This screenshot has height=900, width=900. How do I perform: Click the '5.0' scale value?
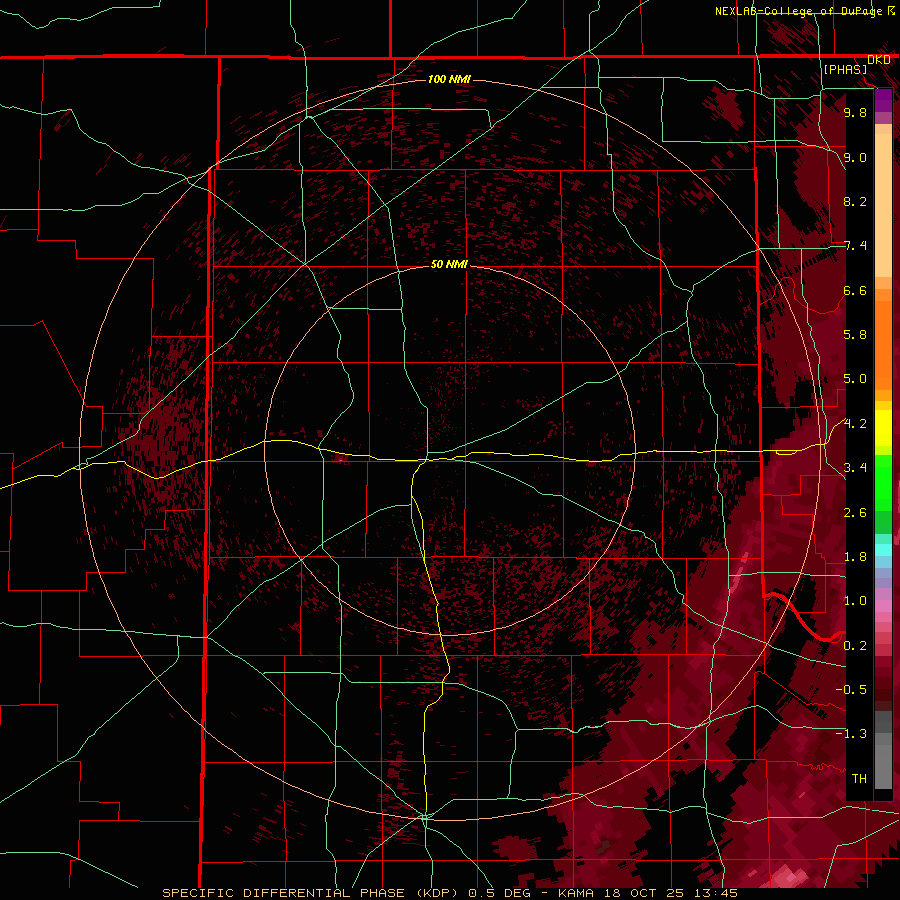coord(855,379)
